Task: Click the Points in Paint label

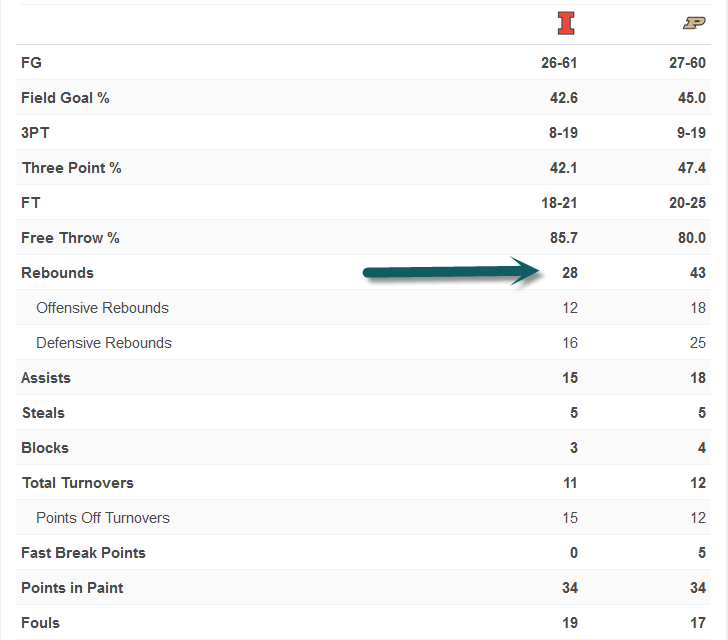Action: click(x=73, y=588)
